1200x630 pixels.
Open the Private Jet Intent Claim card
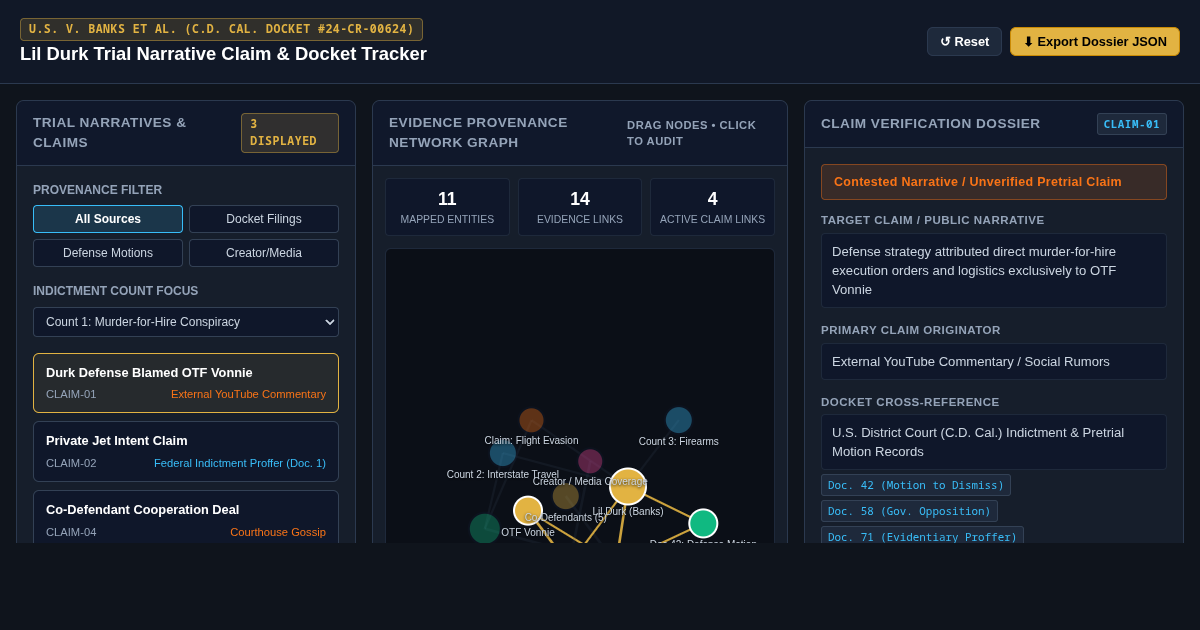pos(186,451)
